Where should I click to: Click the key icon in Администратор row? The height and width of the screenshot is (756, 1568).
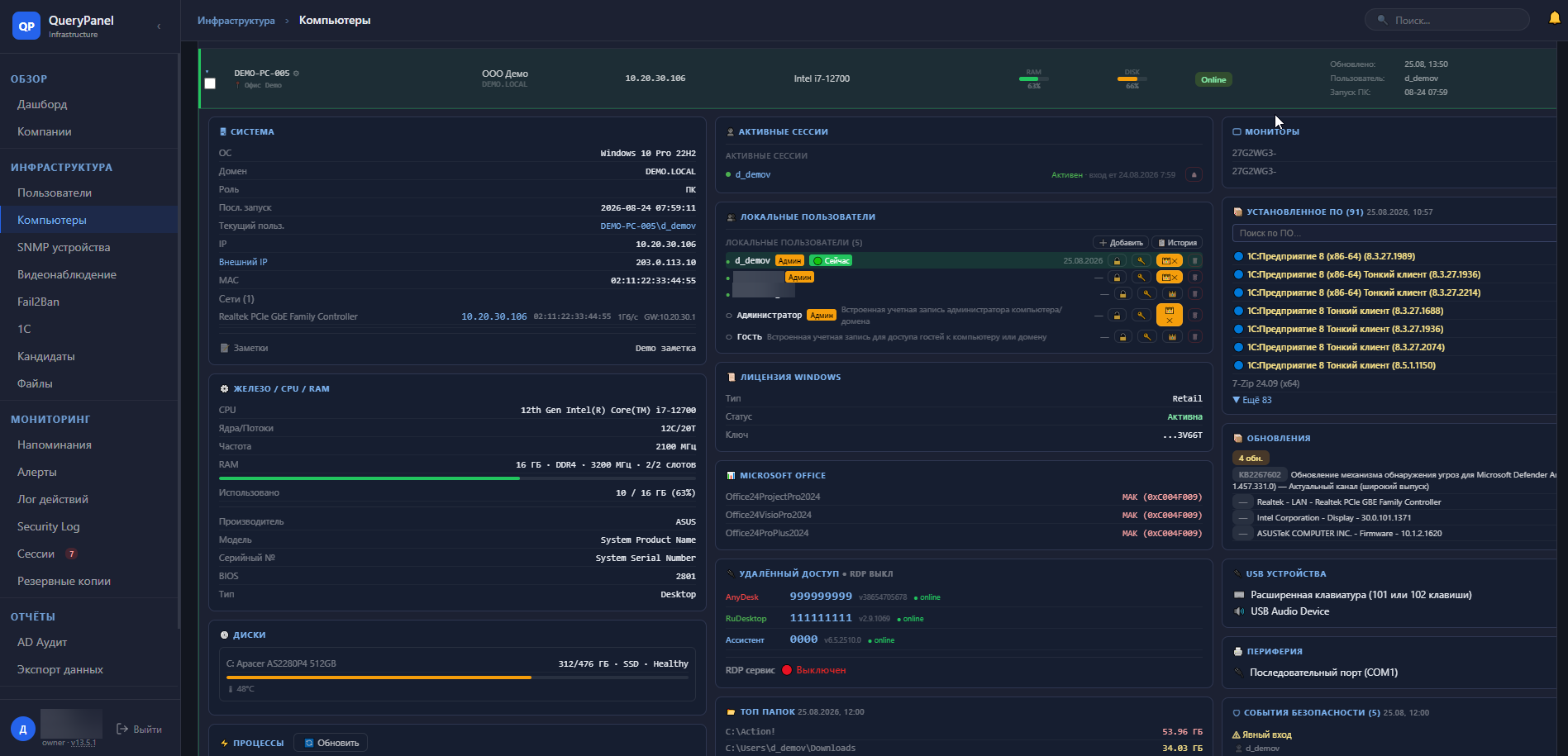tap(1141, 315)
